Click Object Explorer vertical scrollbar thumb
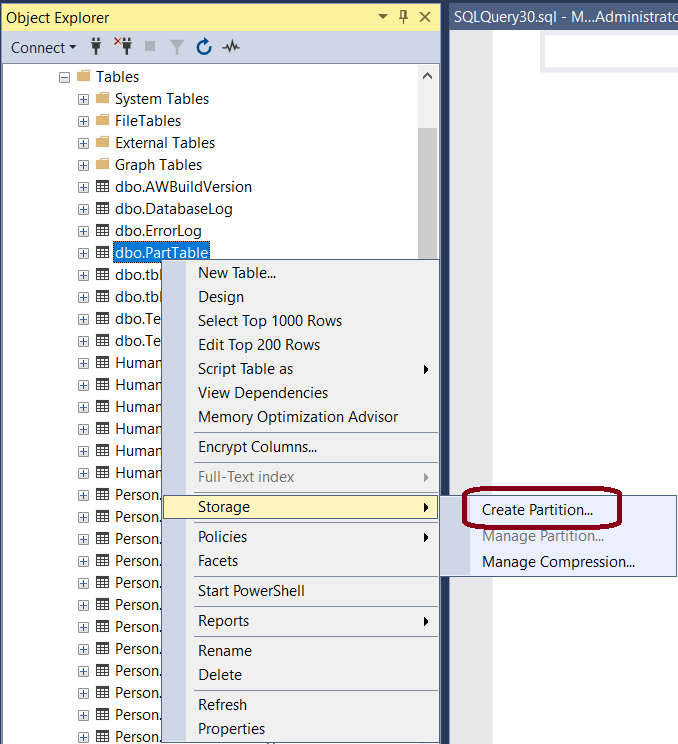The height and width of the screenshot is (744, 678). (x=427, y=195)
